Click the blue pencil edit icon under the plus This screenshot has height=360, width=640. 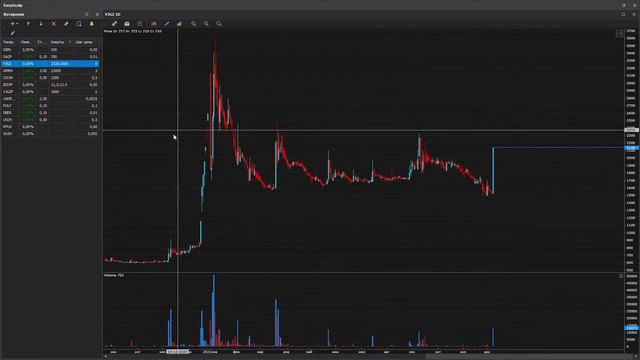(x=12, y=33)
